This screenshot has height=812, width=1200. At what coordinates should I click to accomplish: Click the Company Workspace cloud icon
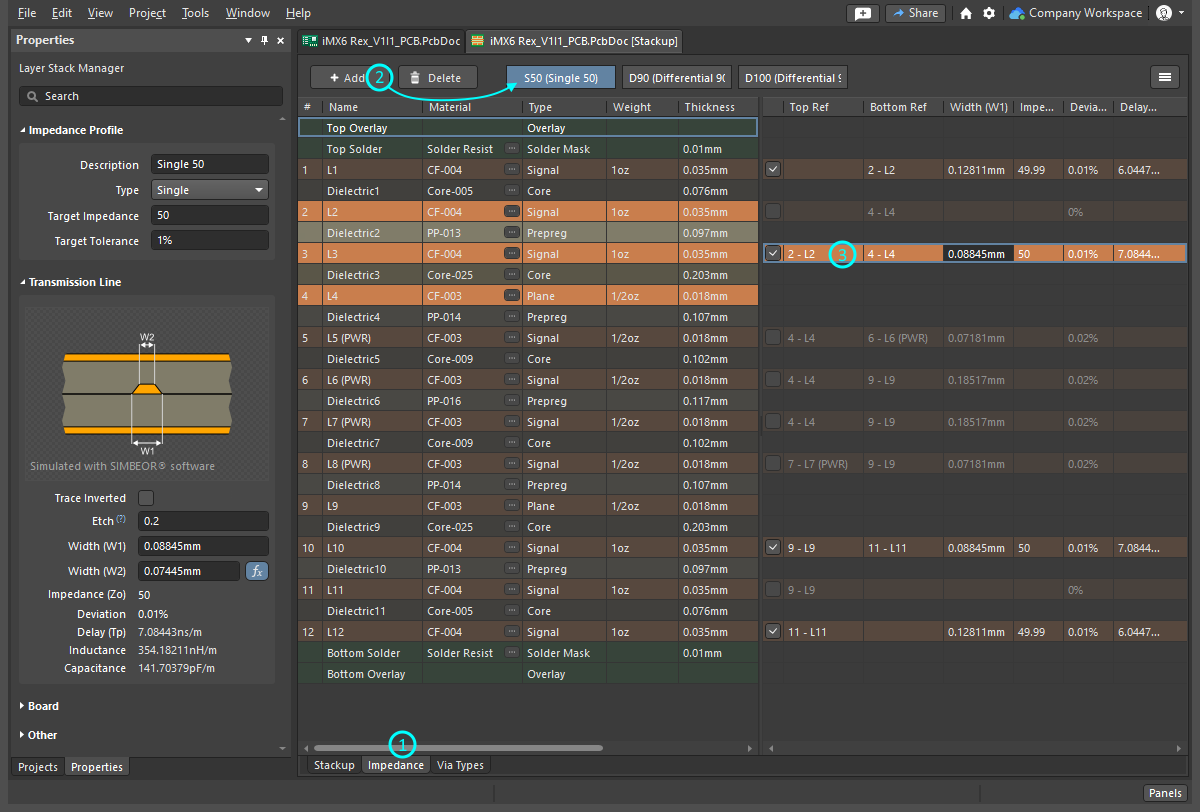coord(1017,13)
